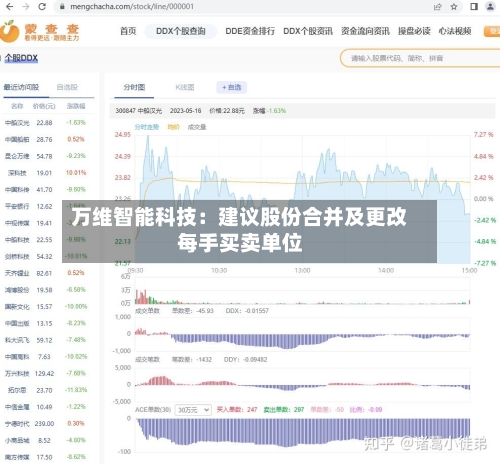Click the 2023-05-16 date in the quote bar
This screenshot has height=464, width=500.
click(x=186, y=111)
